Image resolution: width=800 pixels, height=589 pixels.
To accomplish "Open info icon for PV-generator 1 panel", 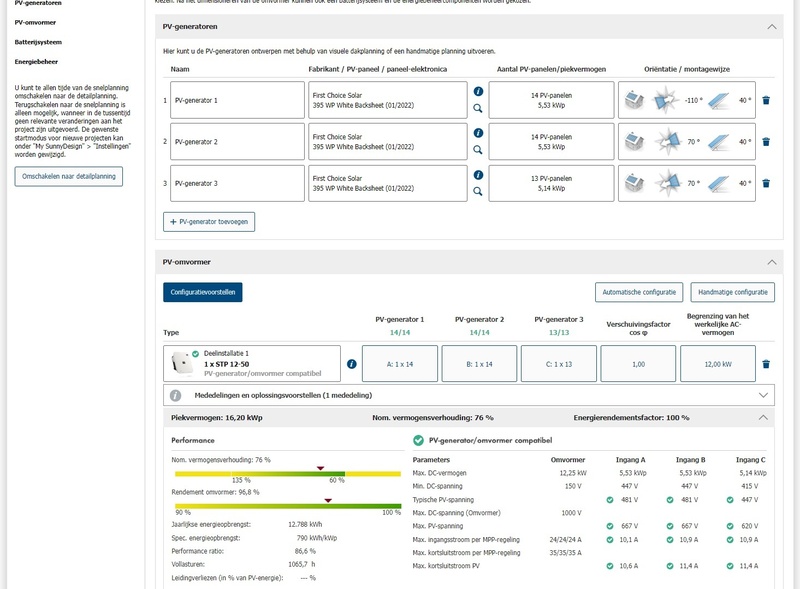I will click(x=478, y=91).
